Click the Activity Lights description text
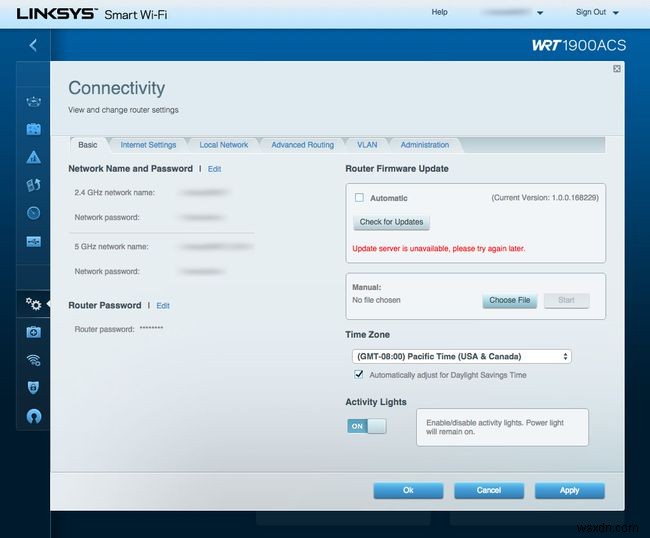650x538 pixels. coord(495,427)
